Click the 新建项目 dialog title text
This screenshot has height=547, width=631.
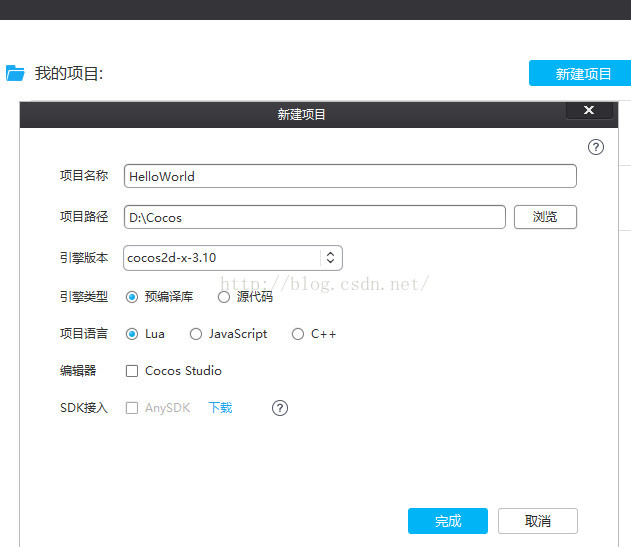pos(301,115)
